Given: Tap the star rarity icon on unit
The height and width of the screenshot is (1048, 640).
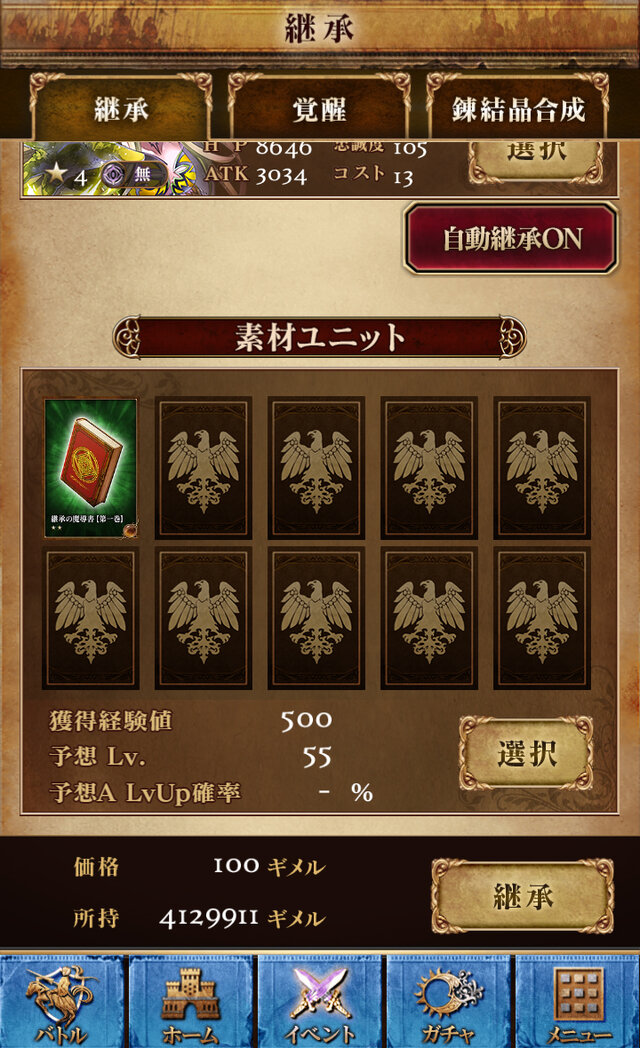Looking at the screenshot, I should point(56,174).
